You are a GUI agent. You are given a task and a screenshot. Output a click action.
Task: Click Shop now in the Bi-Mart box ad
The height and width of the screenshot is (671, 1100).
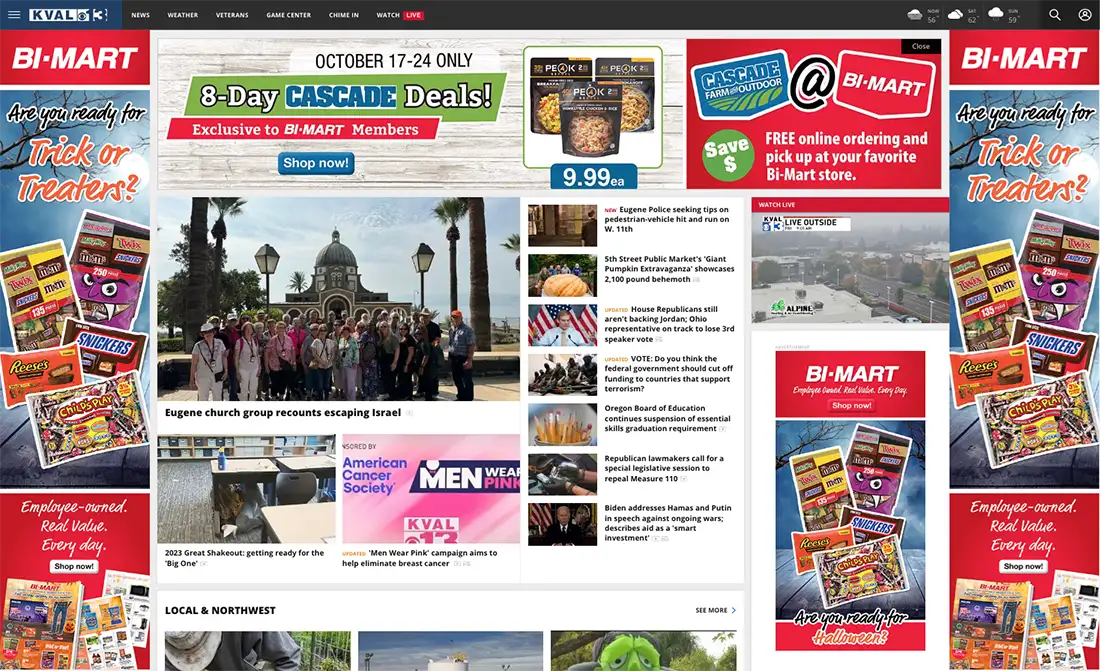851,406
